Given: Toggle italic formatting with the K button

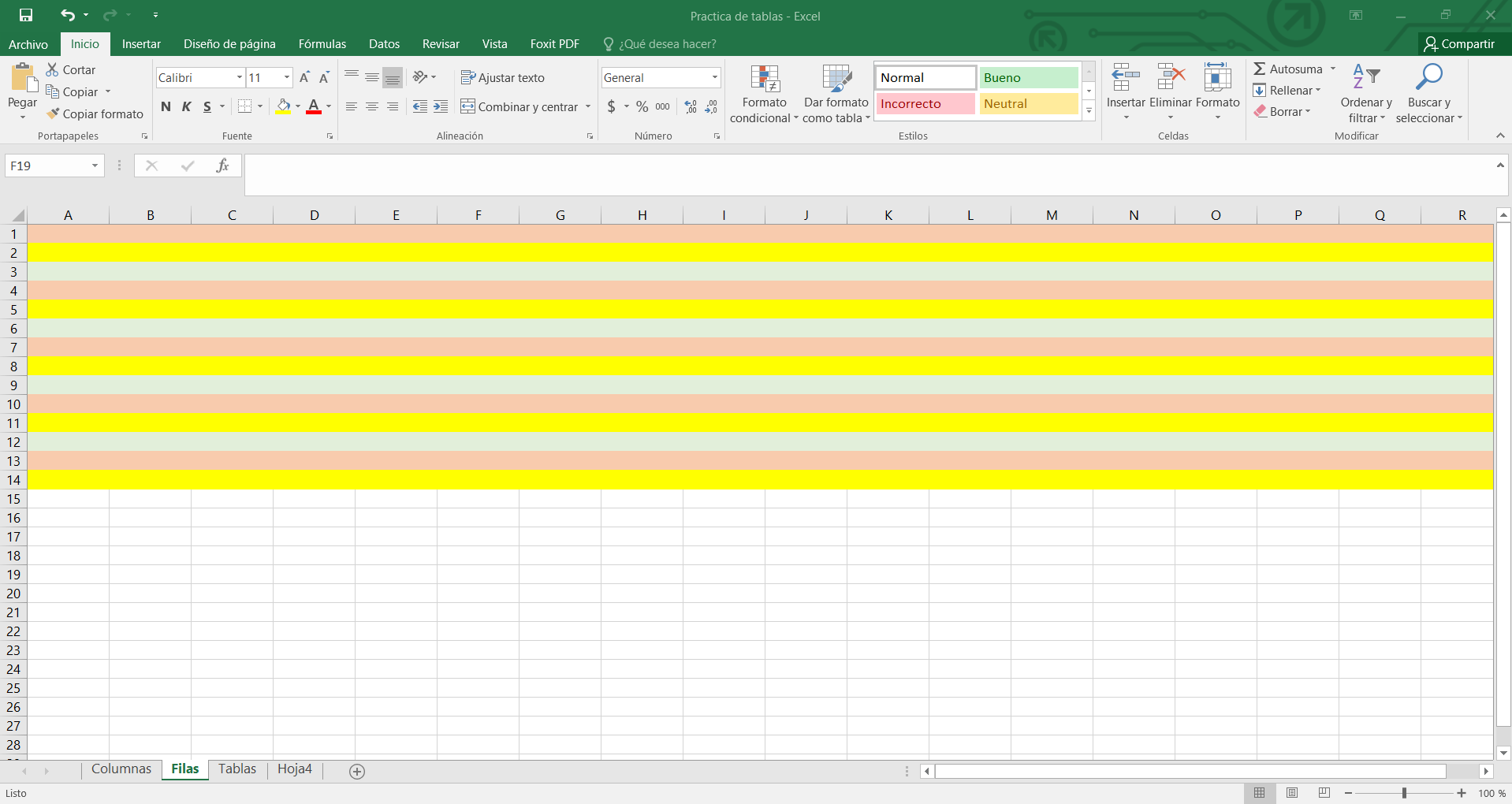Looking at the screenshot, I should pos(187,106).
